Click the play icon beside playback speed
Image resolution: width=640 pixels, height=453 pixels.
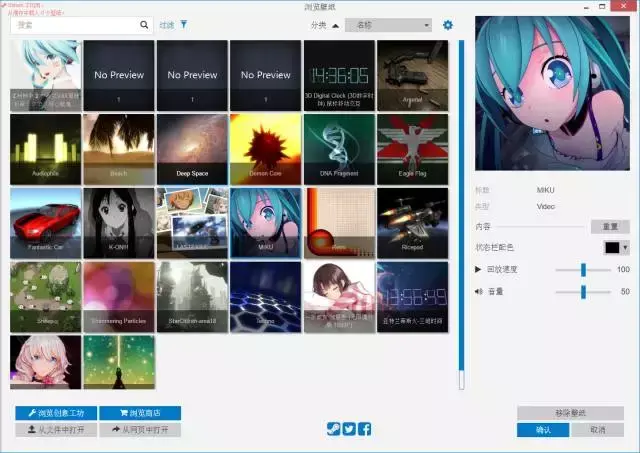click(478, 269)
